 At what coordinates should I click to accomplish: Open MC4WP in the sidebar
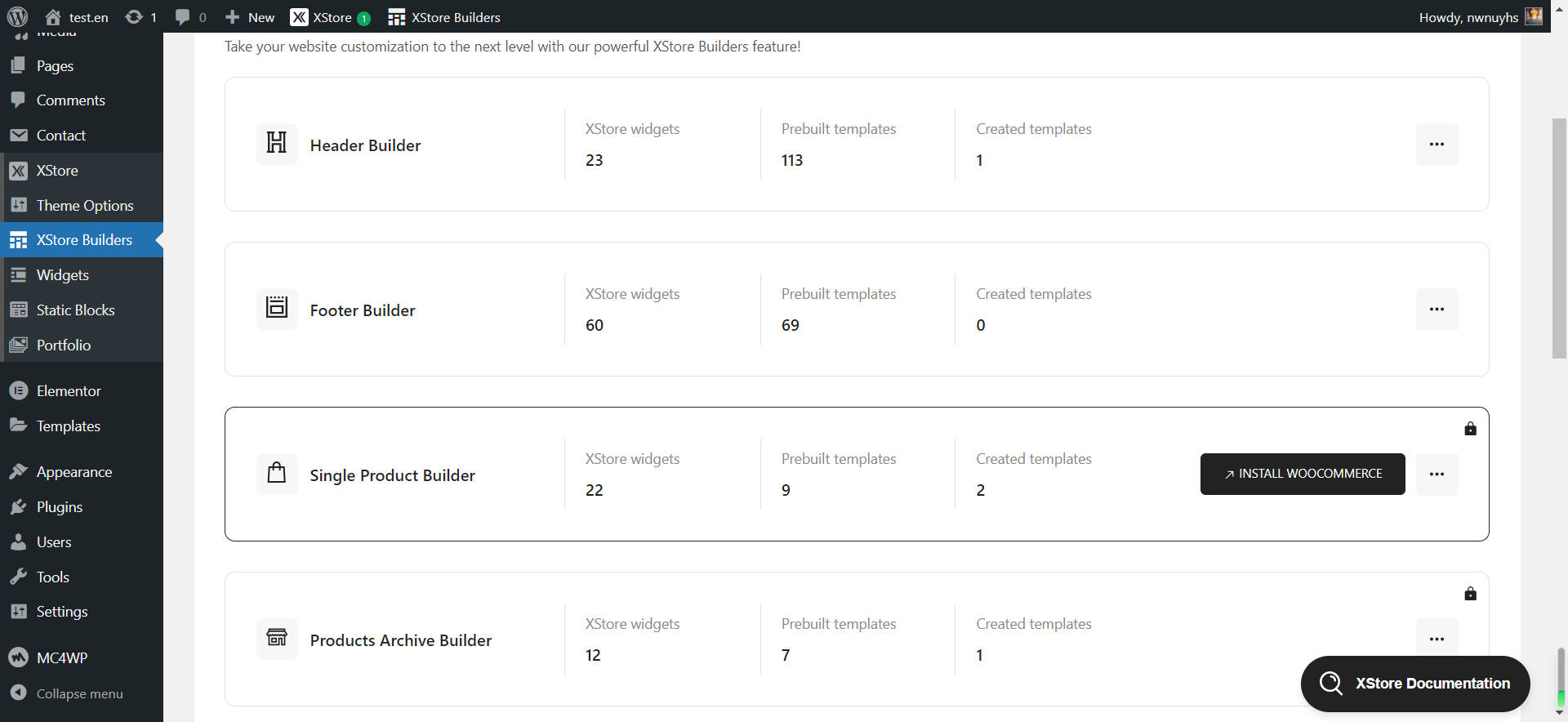coord(82,657)
